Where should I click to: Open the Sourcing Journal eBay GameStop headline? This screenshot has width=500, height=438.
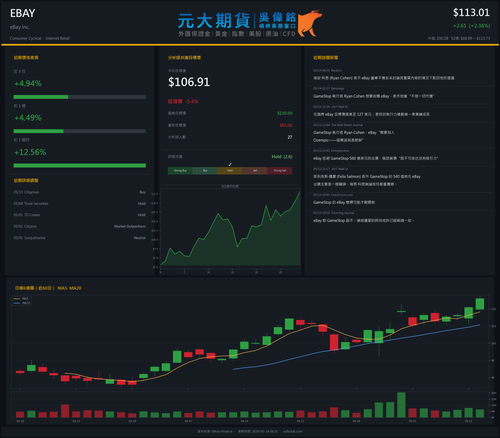363,220
